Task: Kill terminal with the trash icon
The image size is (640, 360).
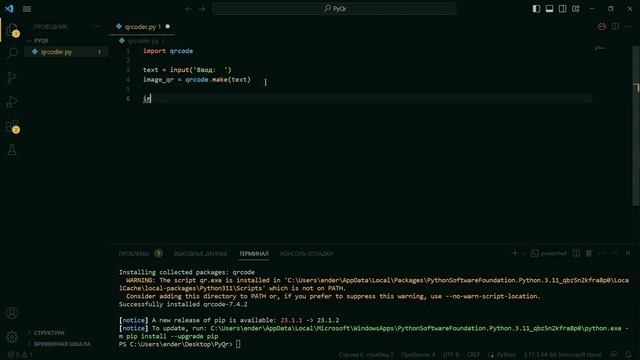Action: [x=589, y=253]
